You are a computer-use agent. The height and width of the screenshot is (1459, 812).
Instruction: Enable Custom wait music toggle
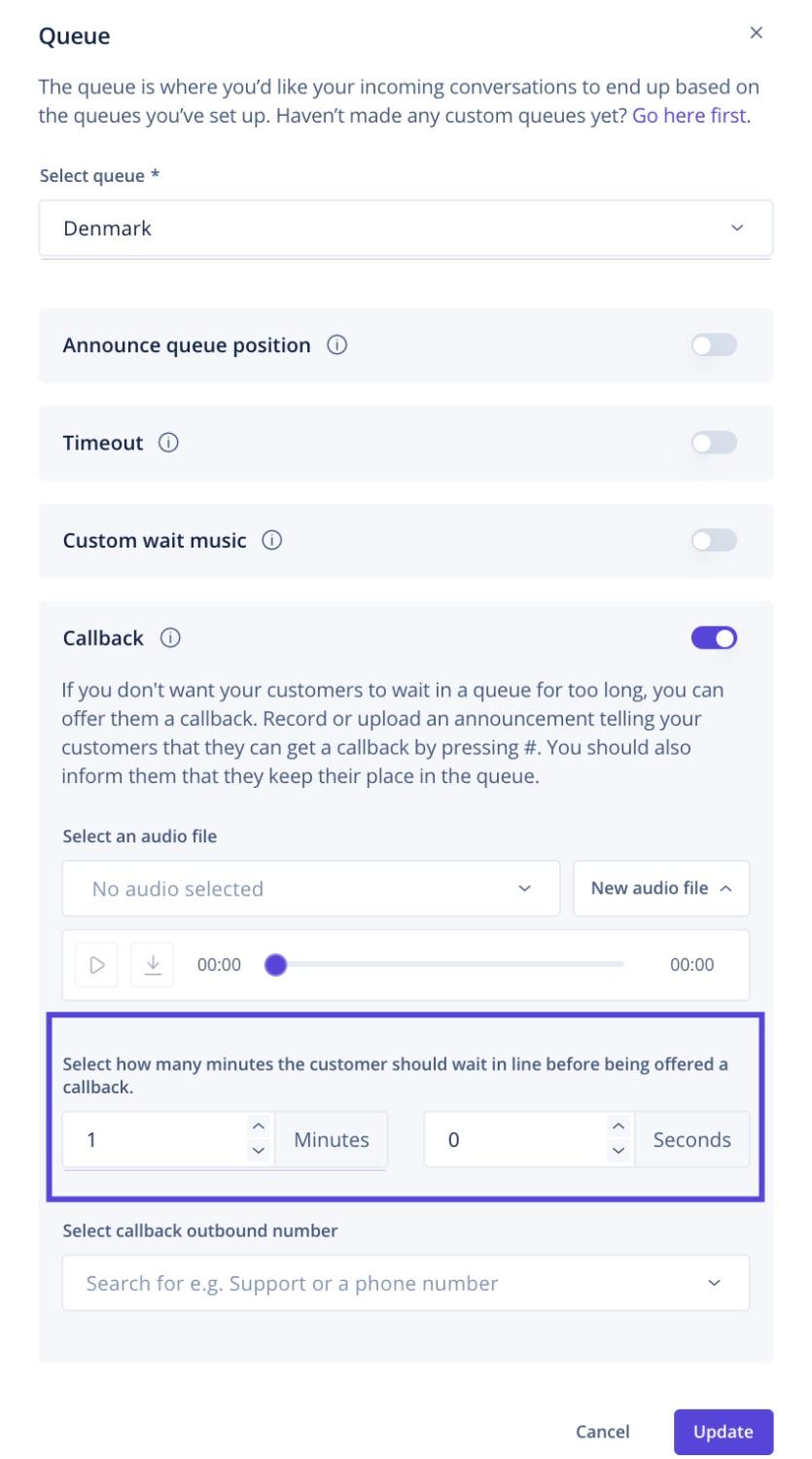pyautogui.click(x=714, y=540)
